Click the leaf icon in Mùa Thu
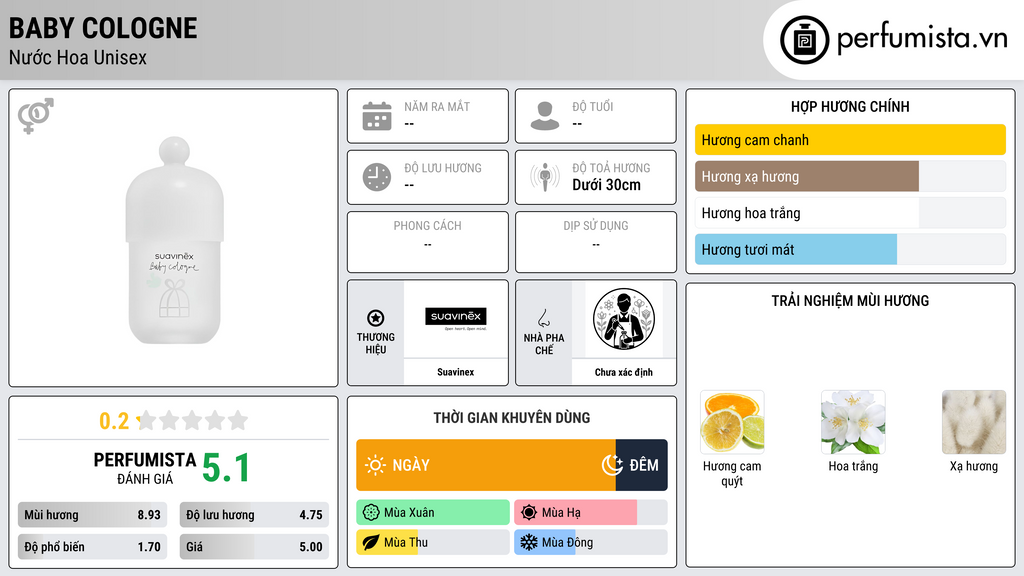The image size is (1024, 576). (x=371, y=542)
